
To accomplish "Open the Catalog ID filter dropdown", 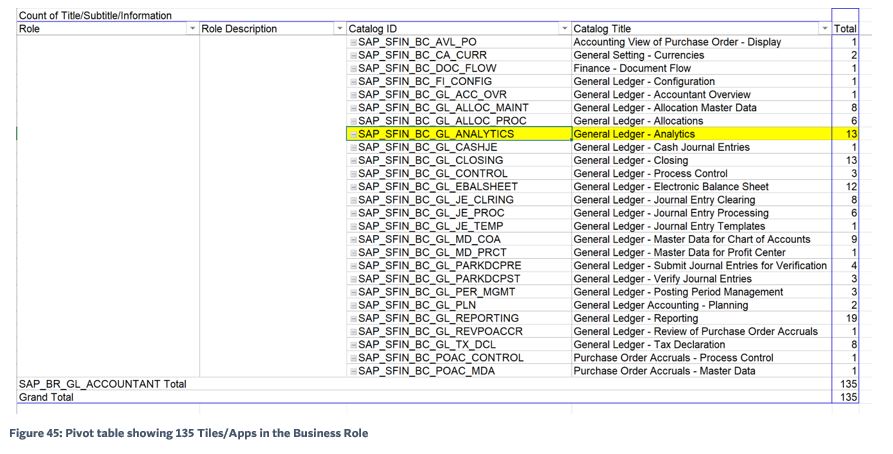I will pyautogui.click(x=564, y=28).
